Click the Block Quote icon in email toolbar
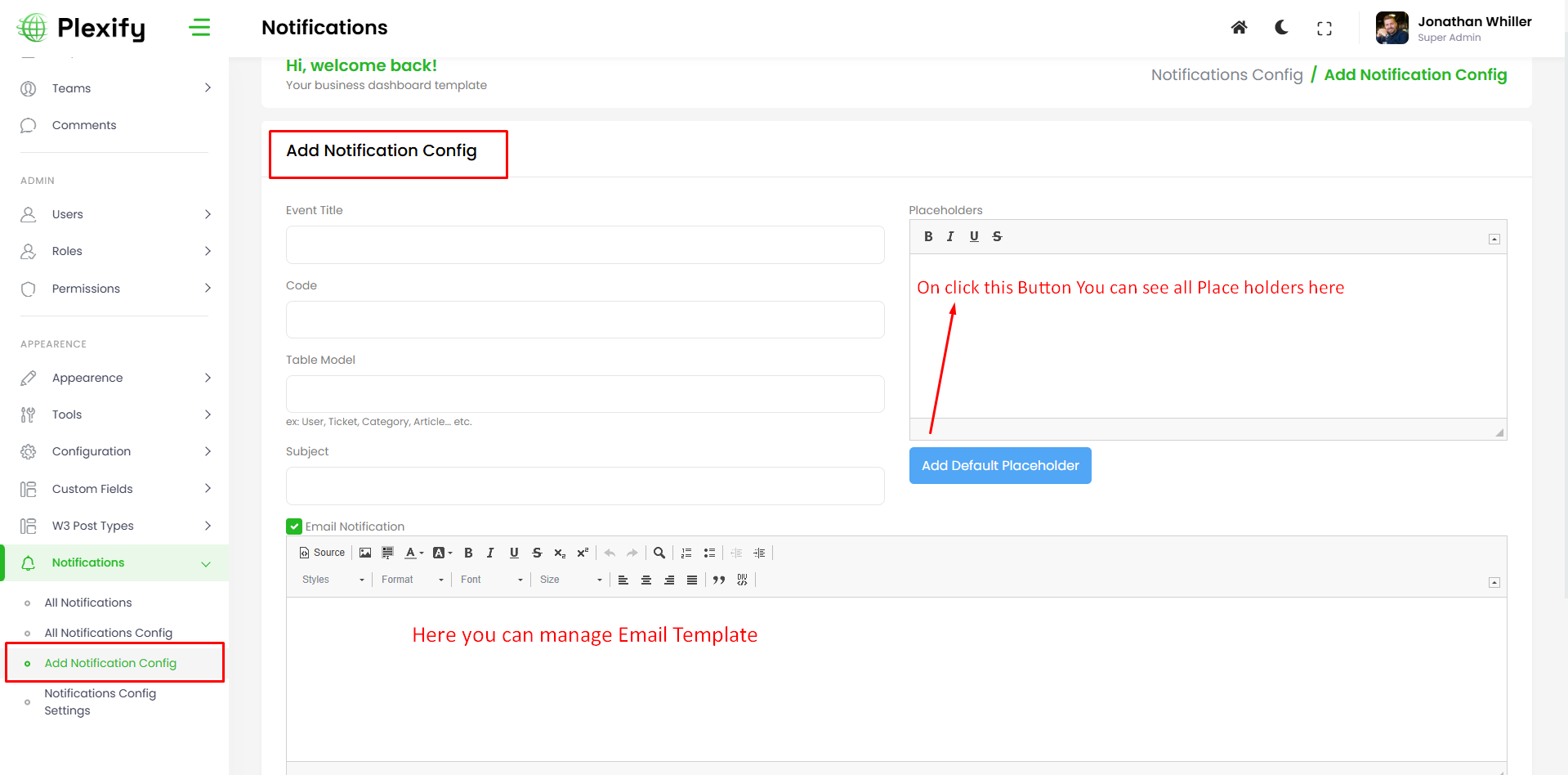 click(719, 580)
